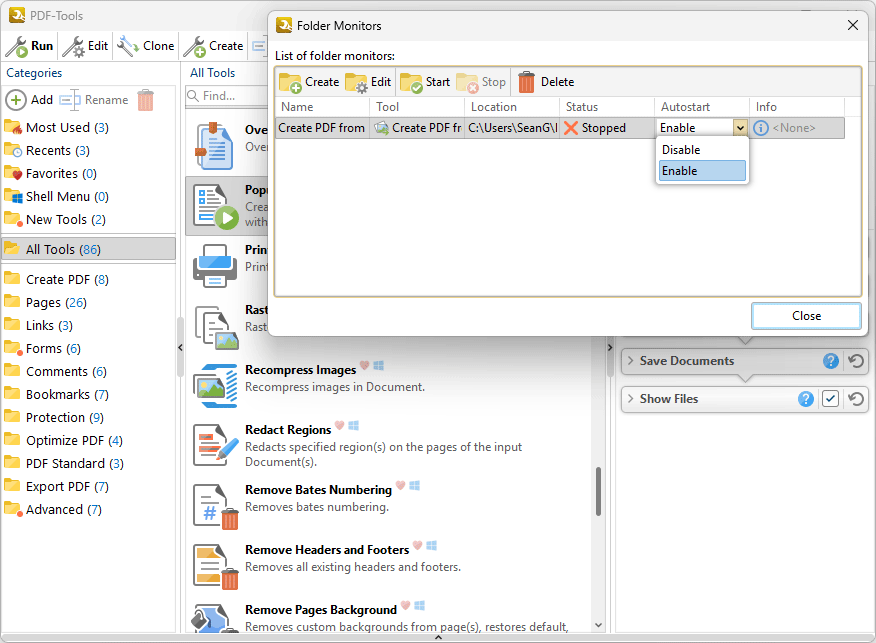Favorite heart next to Recompress Images
The height and width of the screenshot is (643, 876).
(364, 365)
